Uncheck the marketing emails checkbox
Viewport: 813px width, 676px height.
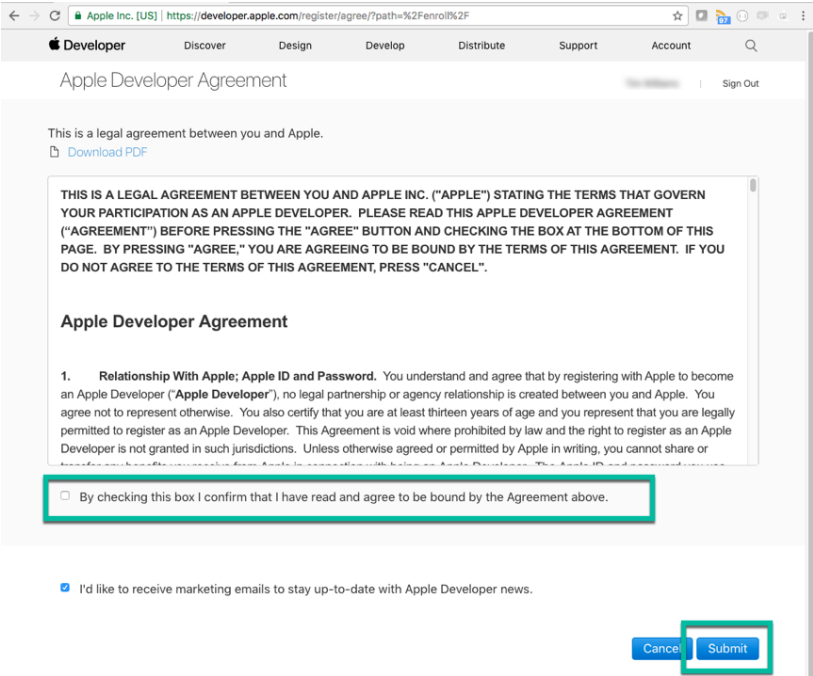(64, 588)
